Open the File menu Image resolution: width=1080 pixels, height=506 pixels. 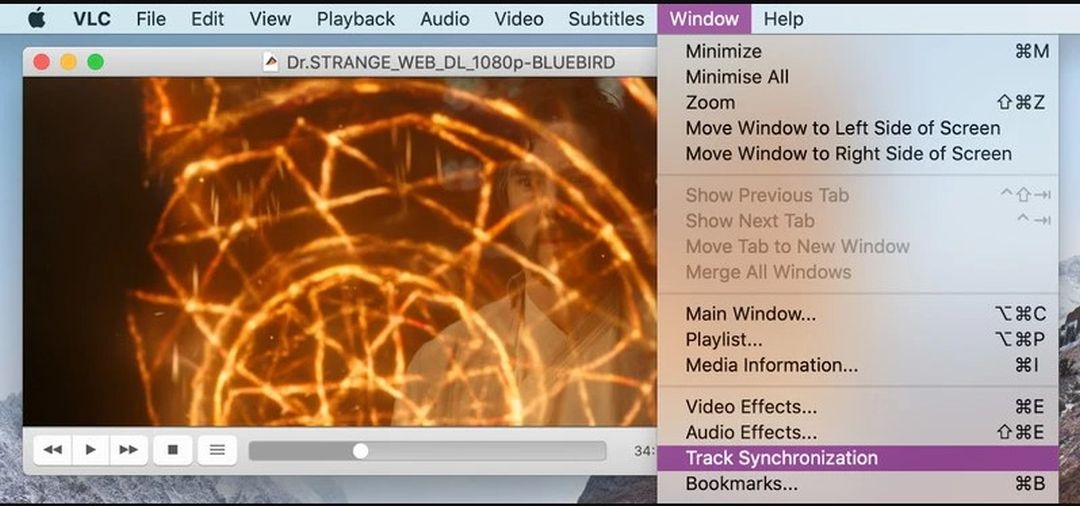click(151, 19)
